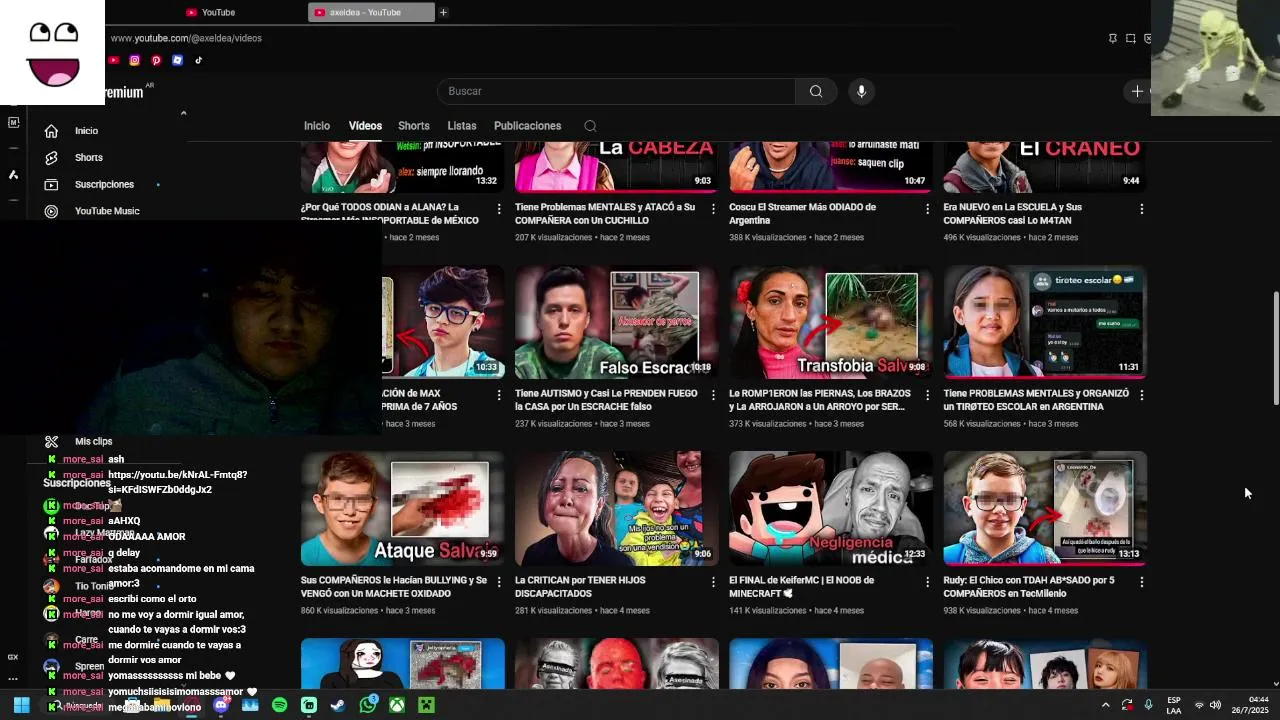Show hidden system tray icons chevron
Image resolution: width=1280 pixels, height=720 pixels.
pyautogui.click(x=1105, y=705)
